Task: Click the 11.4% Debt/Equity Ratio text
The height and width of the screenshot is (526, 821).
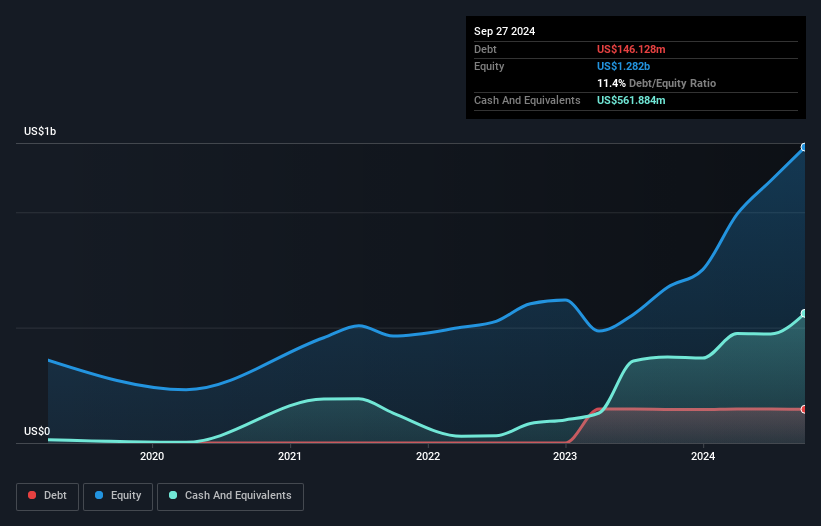Action: [x=656, y=83]
